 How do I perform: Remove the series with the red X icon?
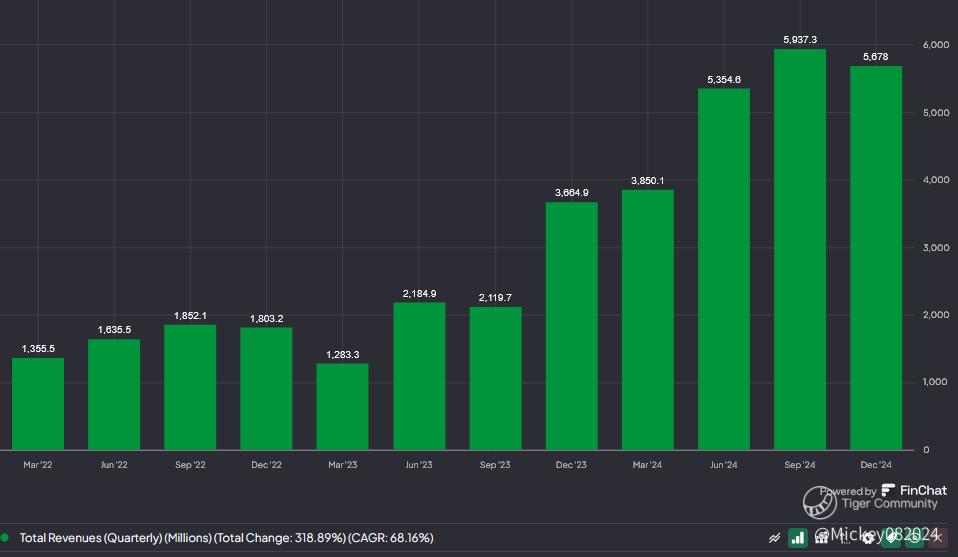[938, 538]
